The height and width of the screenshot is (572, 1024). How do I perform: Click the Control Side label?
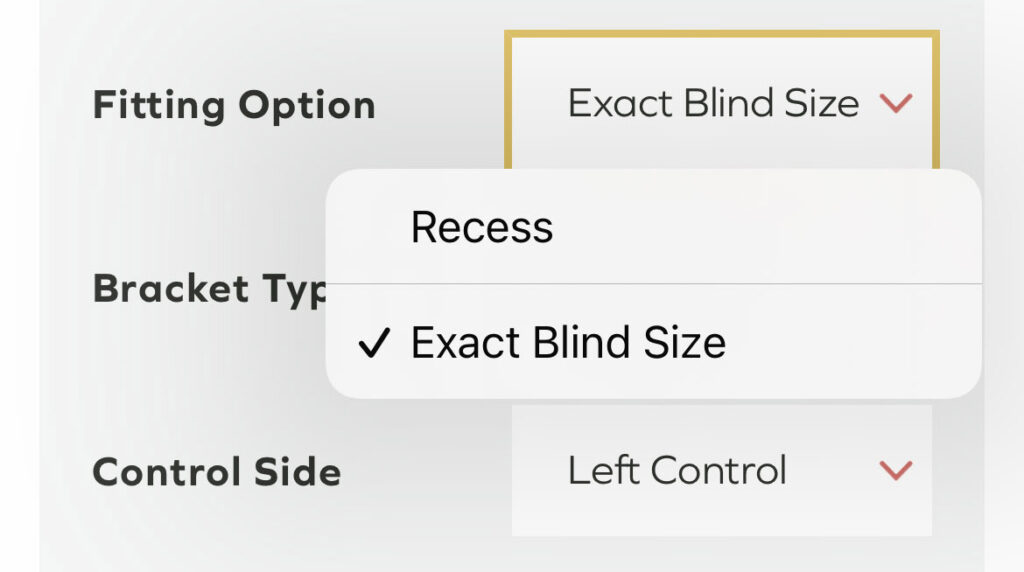(217, 472)
